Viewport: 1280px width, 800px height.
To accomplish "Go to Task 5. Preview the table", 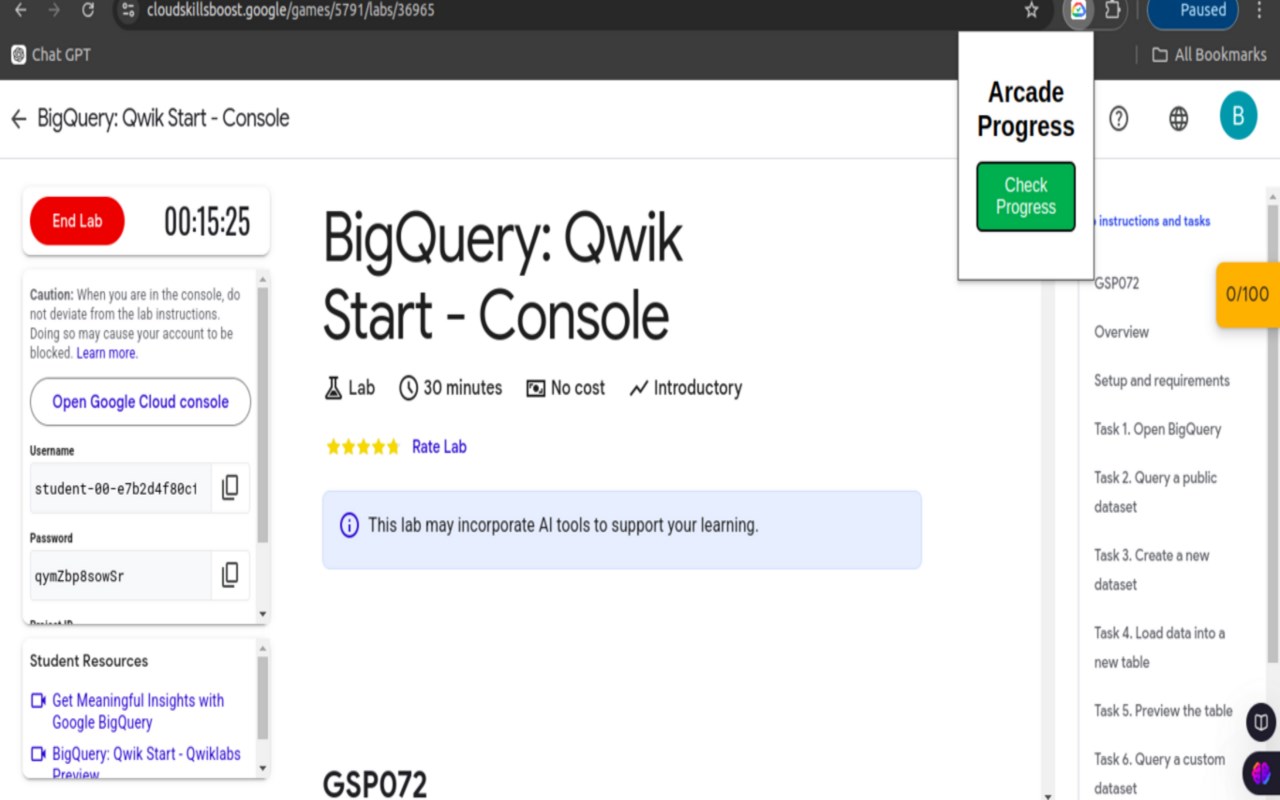I will click(x=1163, y=711).
